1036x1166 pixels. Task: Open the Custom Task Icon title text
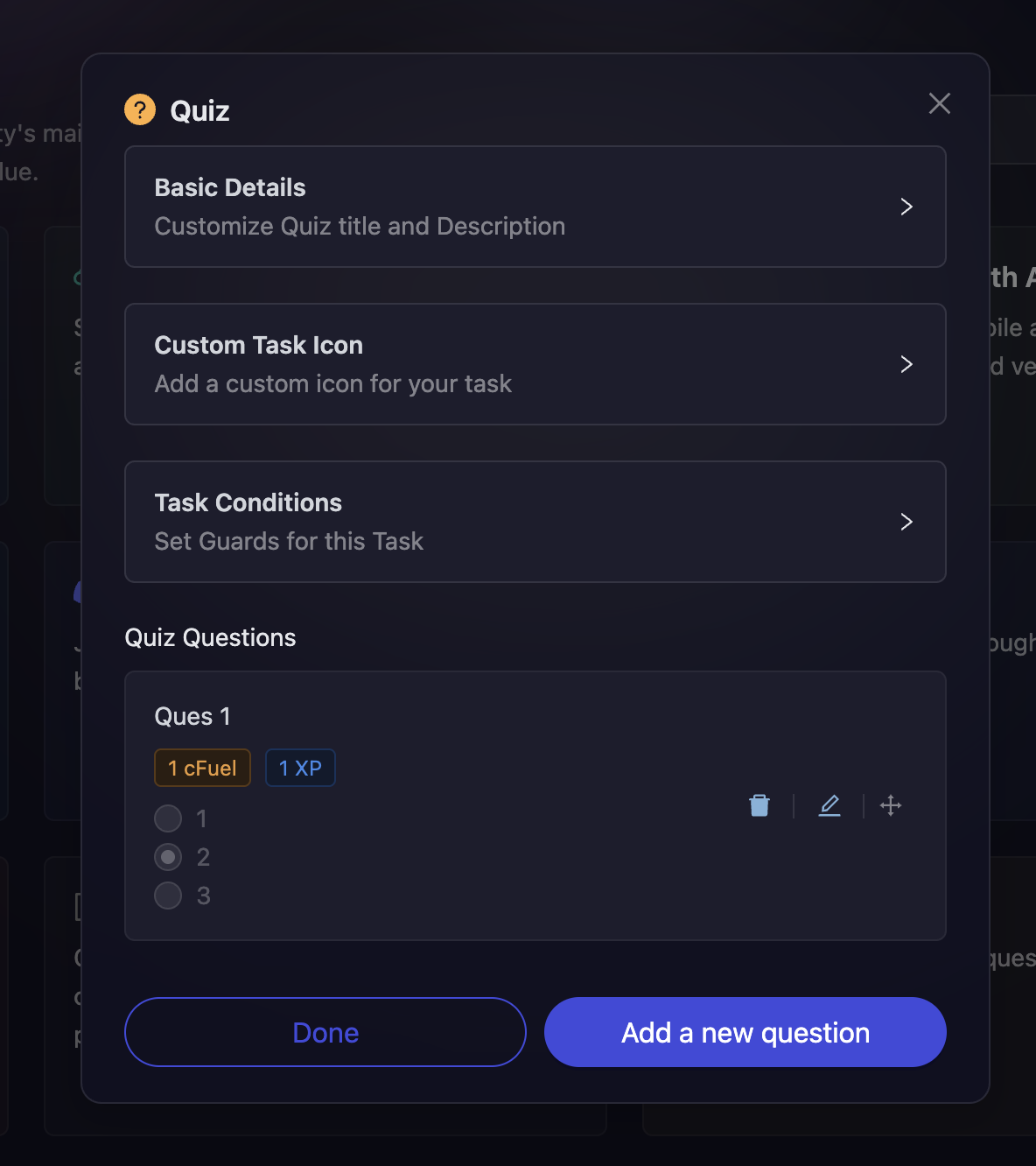[x=258, y=345]
